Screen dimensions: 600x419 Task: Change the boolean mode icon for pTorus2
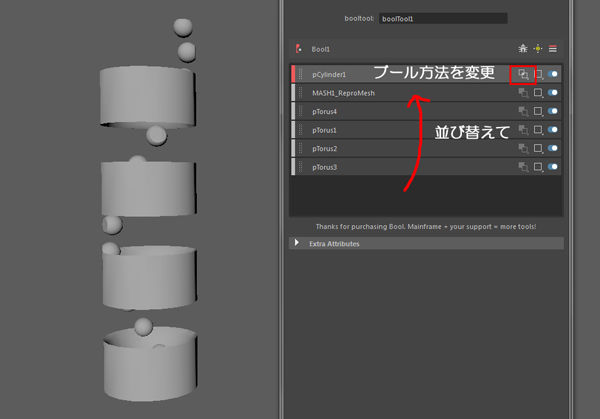(x=523, y=148)
